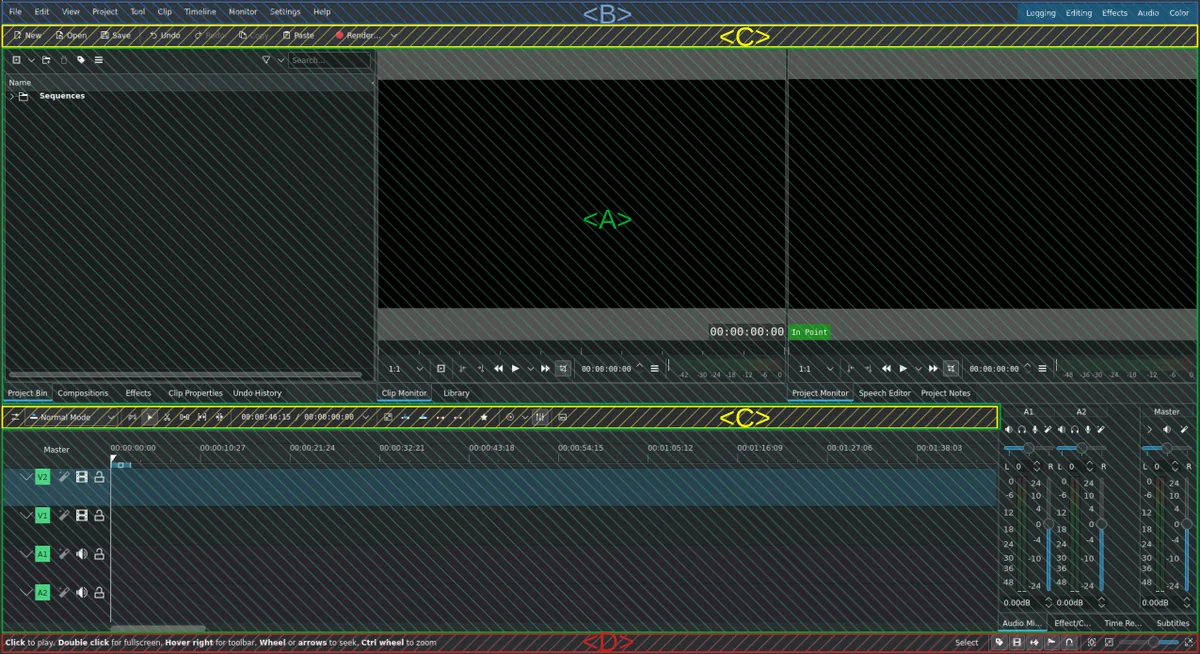Open the audio mixer icon in timeline toolbar
The width and height of the screenshot is (1200, 654).
tap(540, 417)
